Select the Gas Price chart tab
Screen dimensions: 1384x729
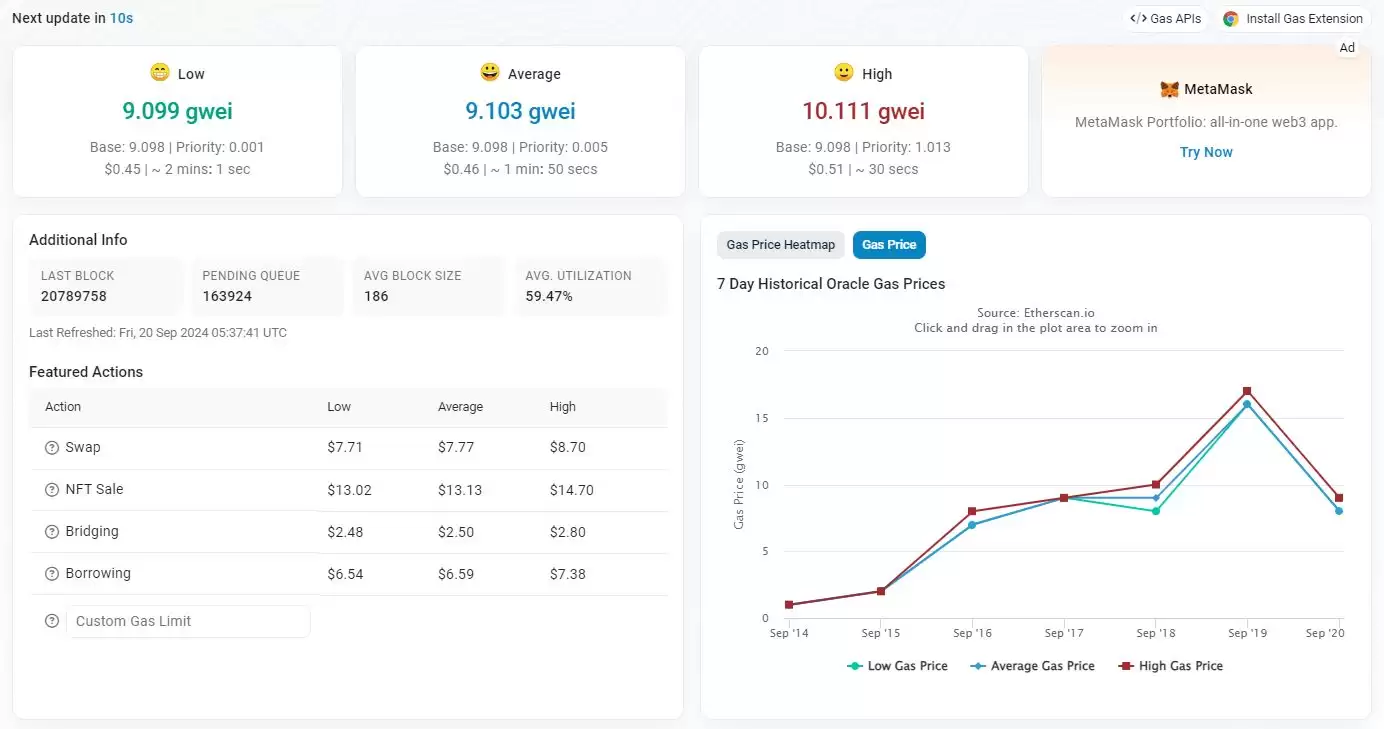click(x=889, y=245)
